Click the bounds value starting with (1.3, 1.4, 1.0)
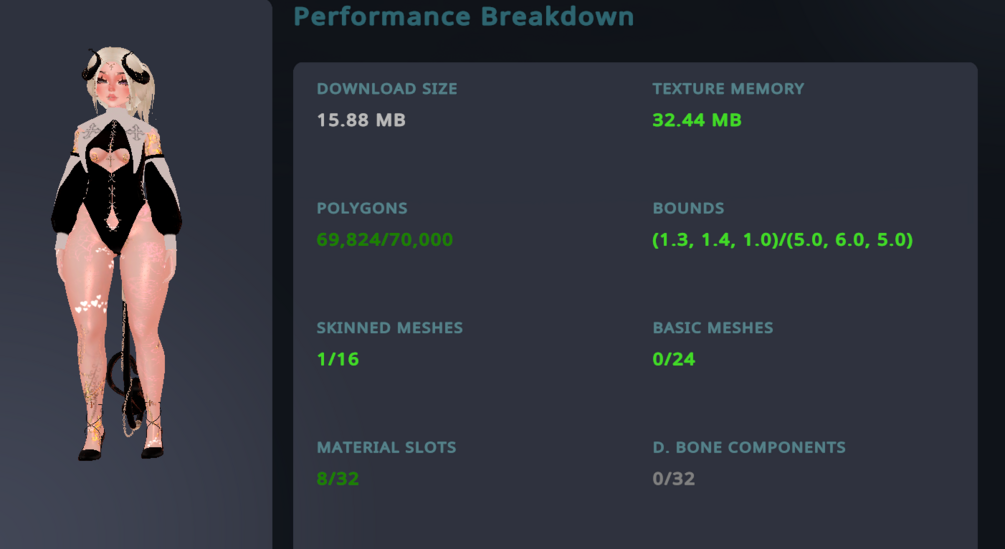1005x549 pixels. 783,240
